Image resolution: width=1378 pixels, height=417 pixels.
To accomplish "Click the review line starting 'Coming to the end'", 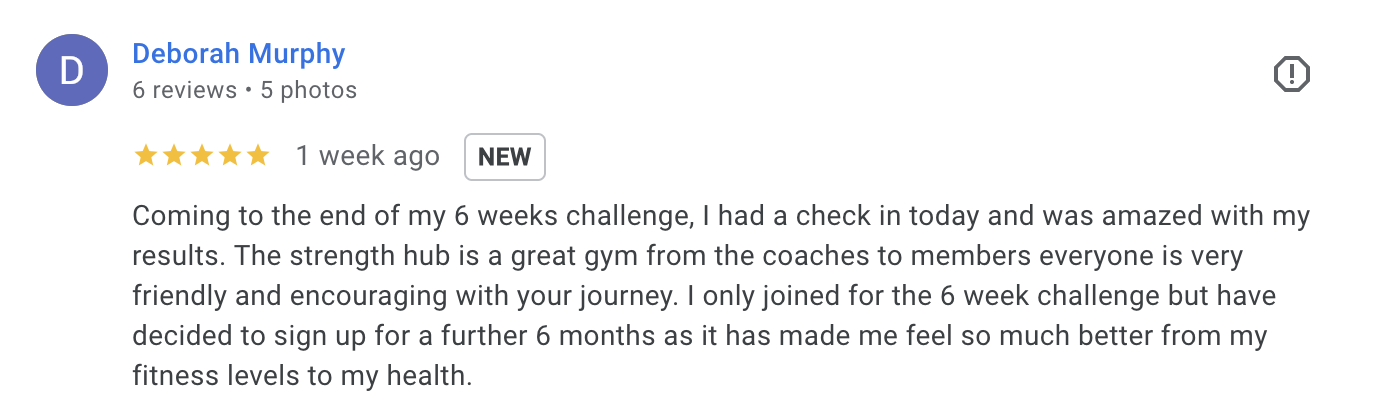I will 720,217.
